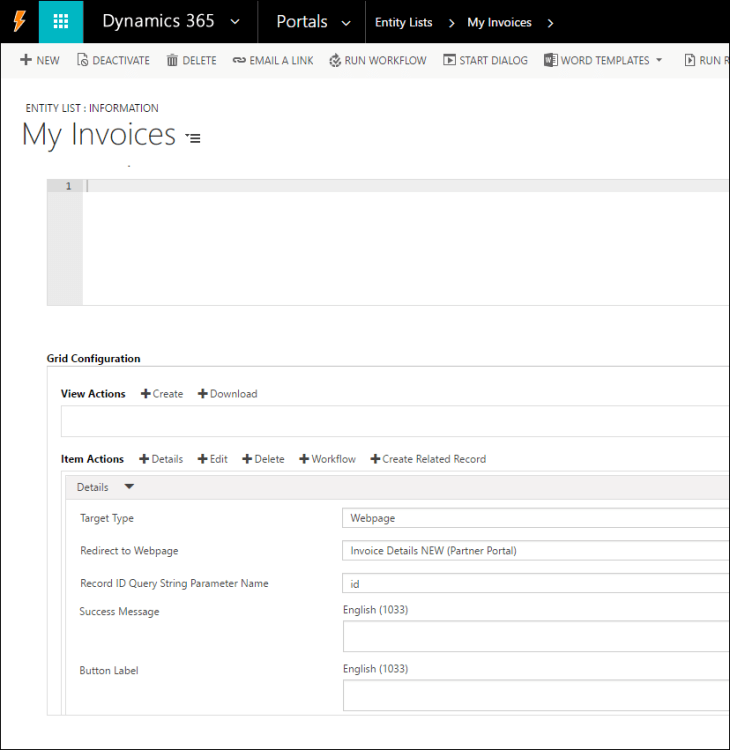The height and width of the screenshot is (750, 730).
Task: Click the My Invoices breadcrumb
Action: (x=499, y=22)
